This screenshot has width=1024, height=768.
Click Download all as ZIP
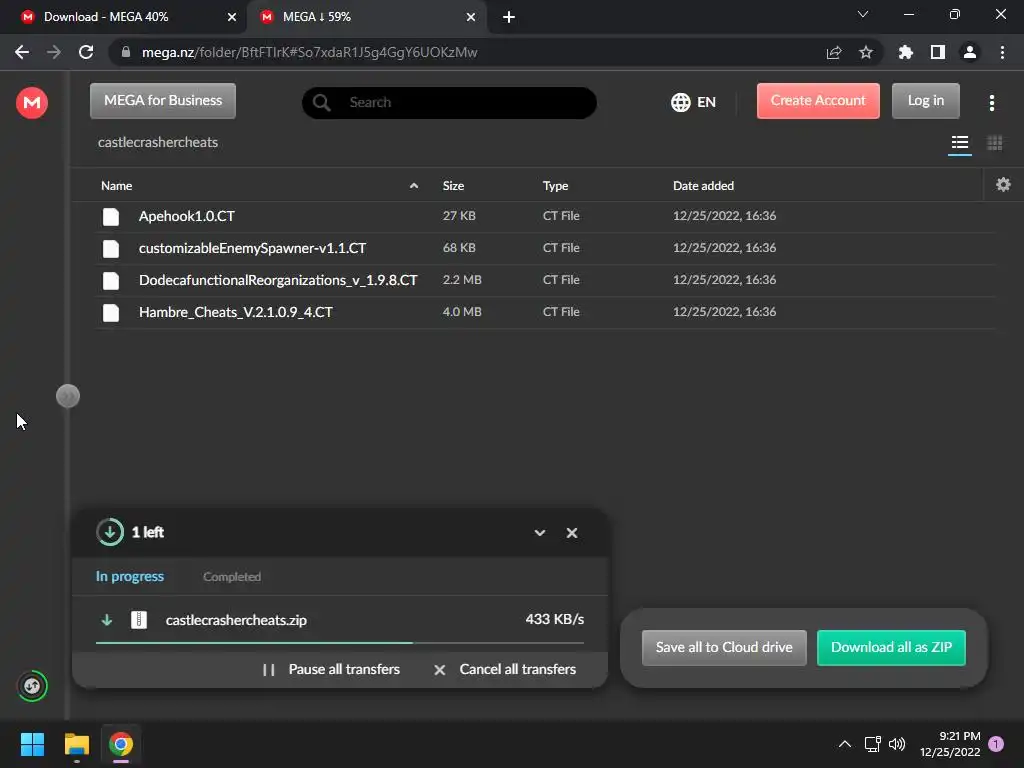click(891, 647)
